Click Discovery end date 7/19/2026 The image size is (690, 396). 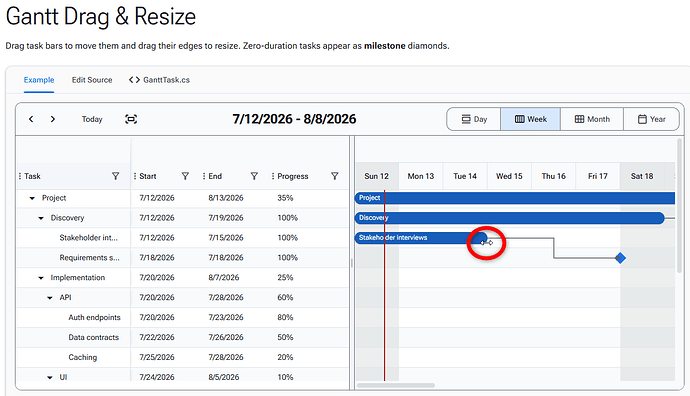pyautogui.click(x=226, y=218)
